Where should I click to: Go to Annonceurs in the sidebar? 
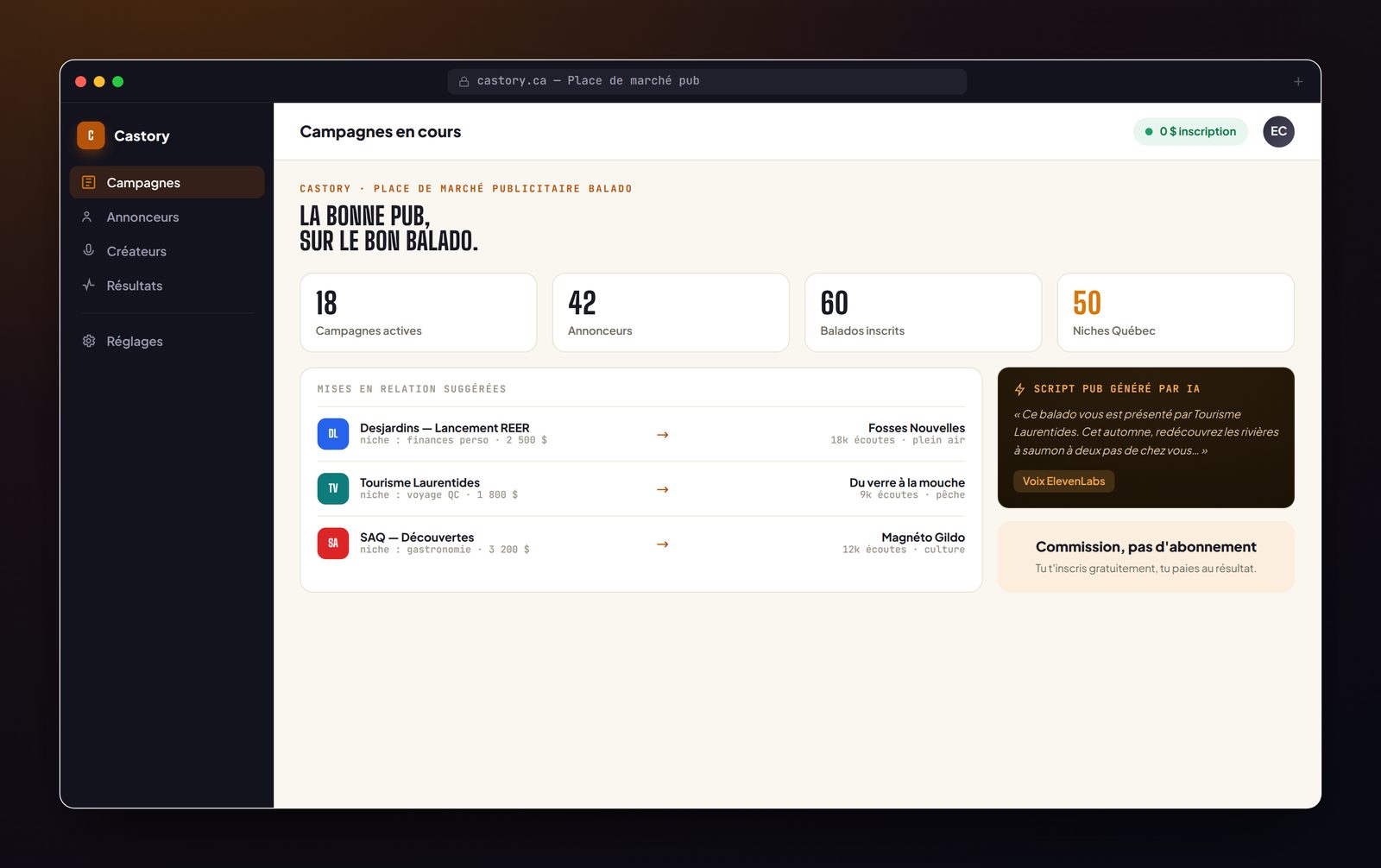pos(167,217)
